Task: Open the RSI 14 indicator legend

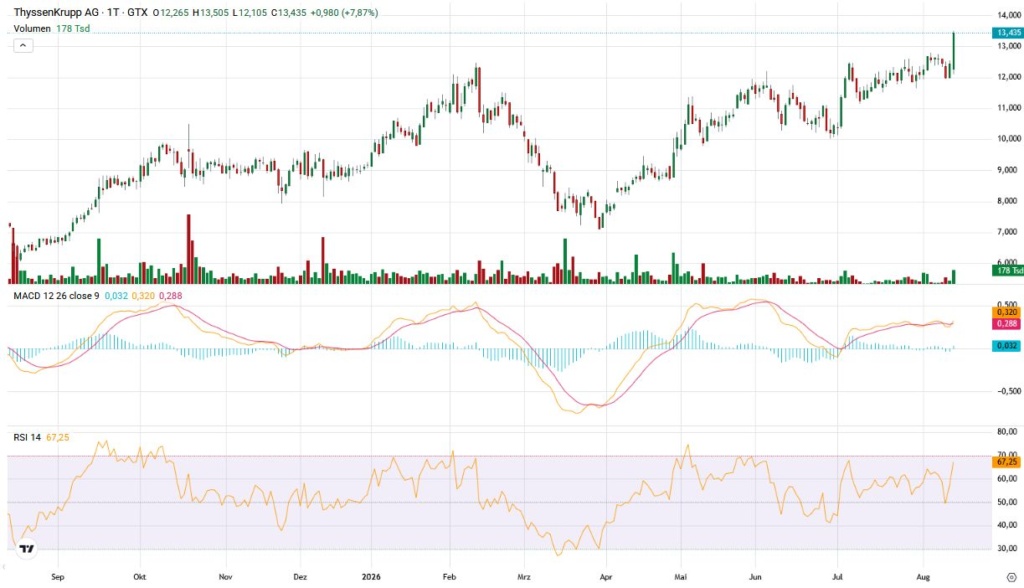Action: click(27, 437)
